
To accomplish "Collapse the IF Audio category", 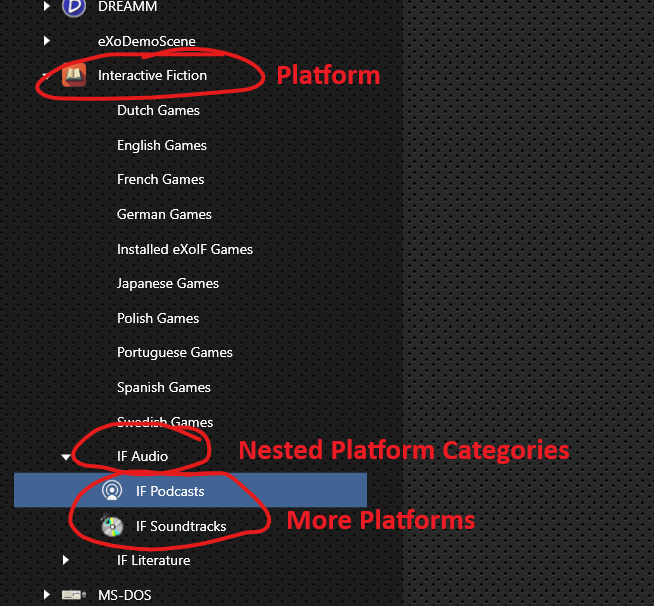I will click(66, 457).
